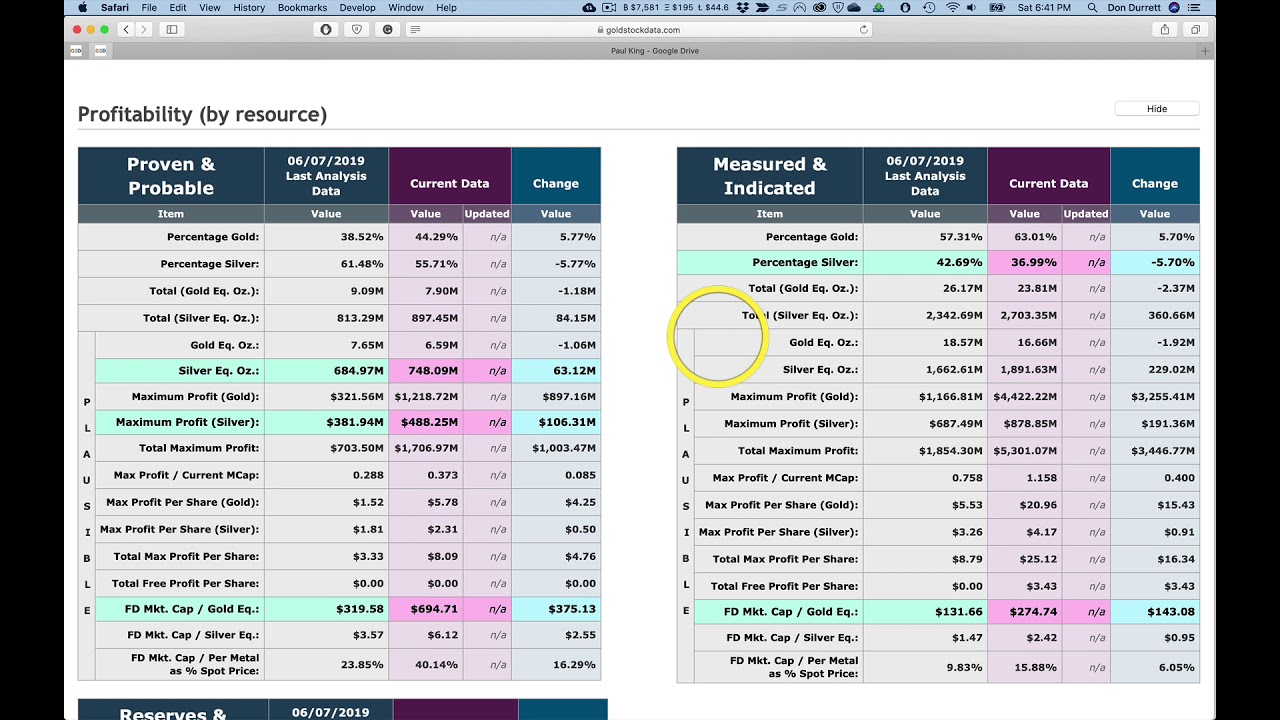Viewport: 1280px width, 720px height.
Task: Click the $5,301.07M Total Maximum Profit value
Action: (1024, 450)
